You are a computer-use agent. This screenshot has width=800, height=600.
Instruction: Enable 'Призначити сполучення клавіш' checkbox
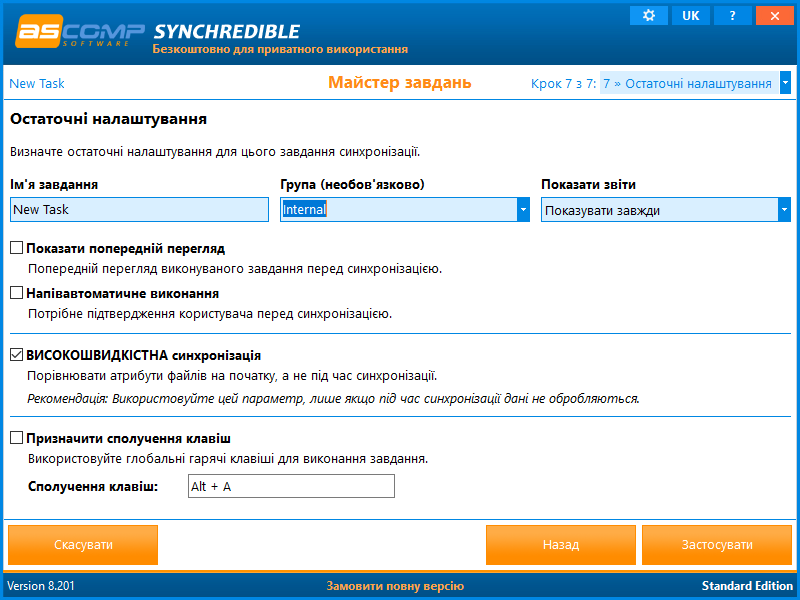pos(16,438)
